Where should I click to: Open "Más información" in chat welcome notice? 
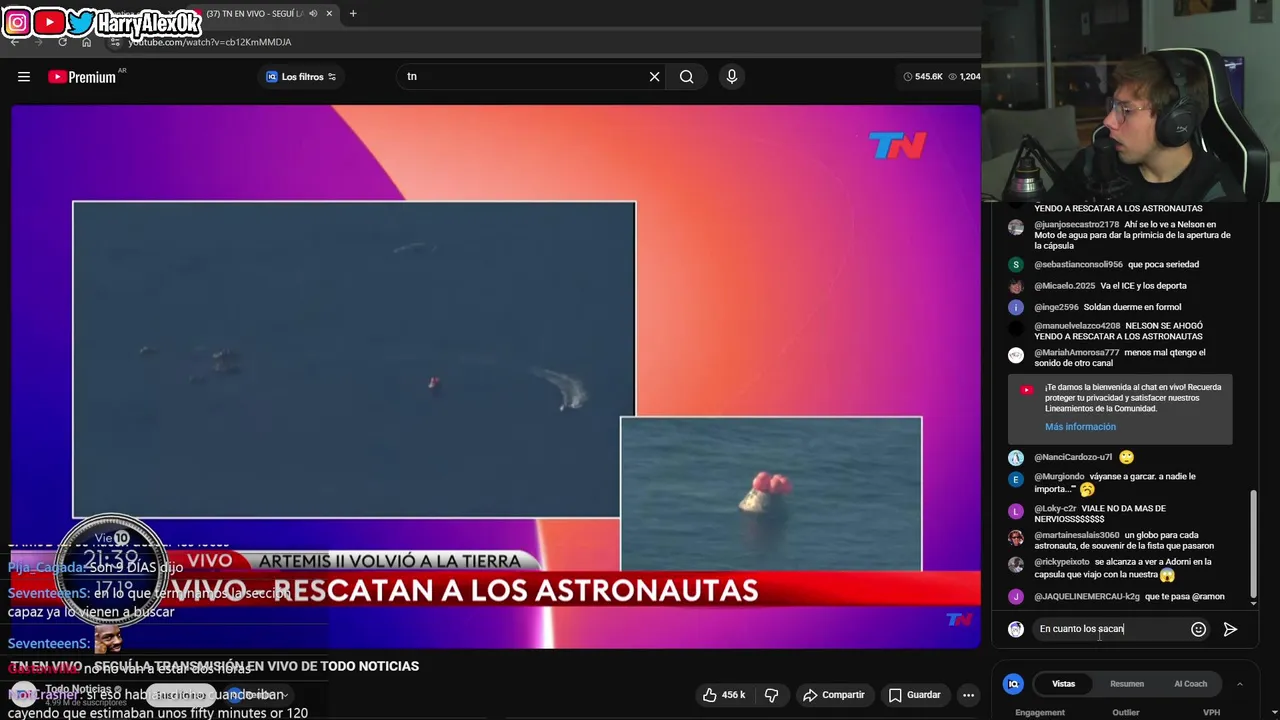coord(1080,427)
